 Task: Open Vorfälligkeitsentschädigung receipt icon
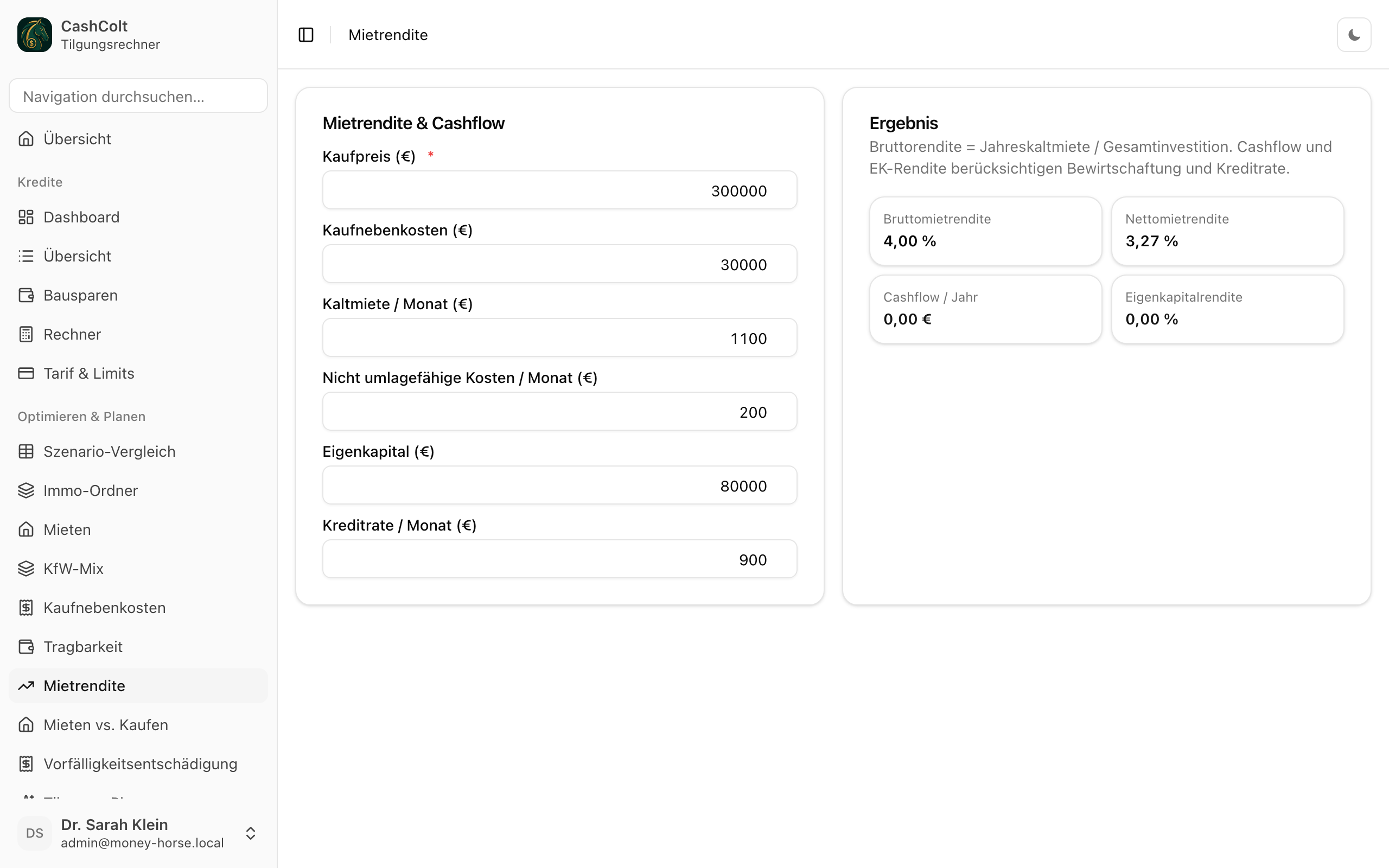pos(26,763)
